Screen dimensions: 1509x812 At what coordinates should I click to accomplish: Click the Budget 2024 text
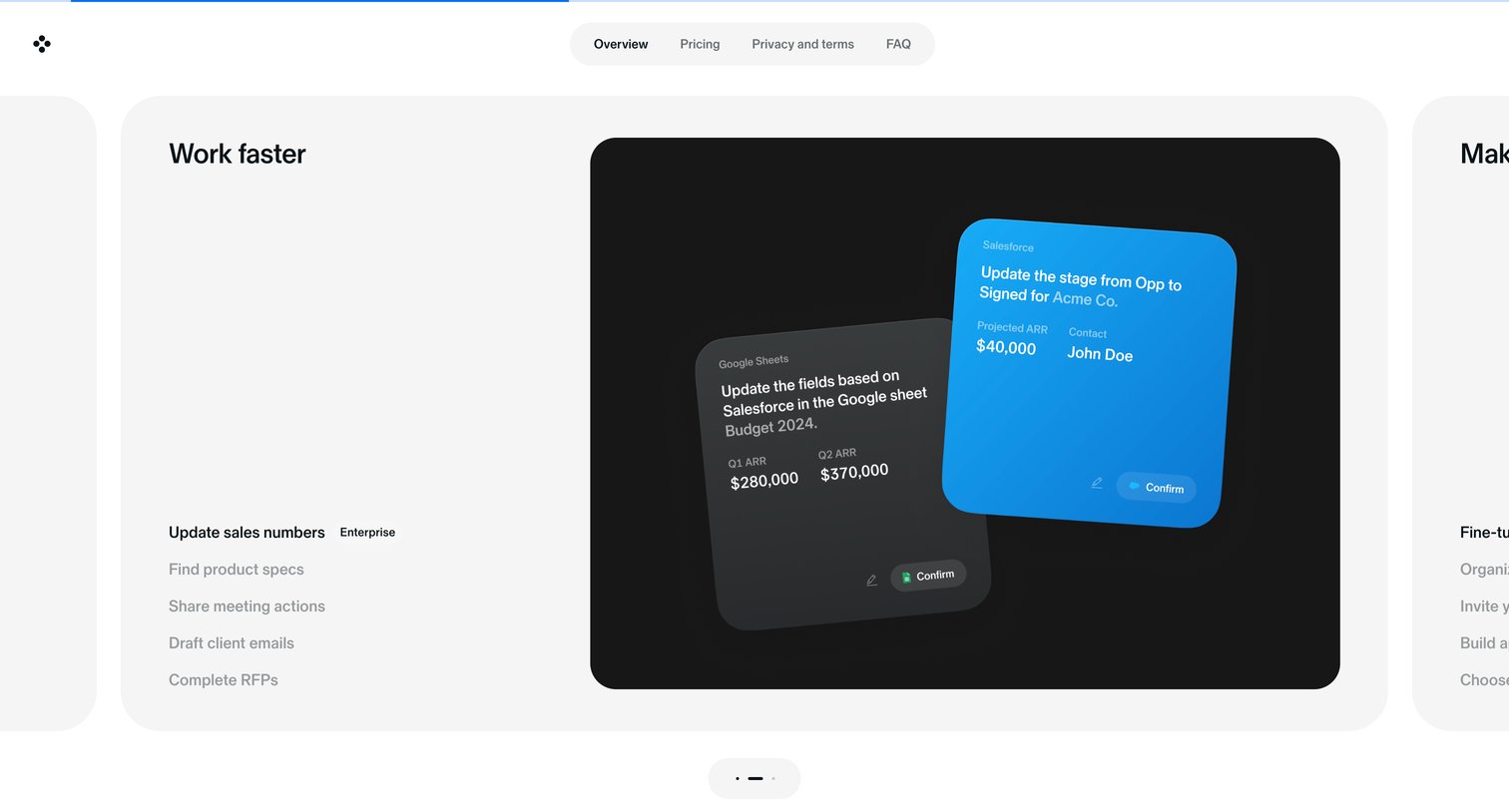pyautogui.click(x=771, y=427)
